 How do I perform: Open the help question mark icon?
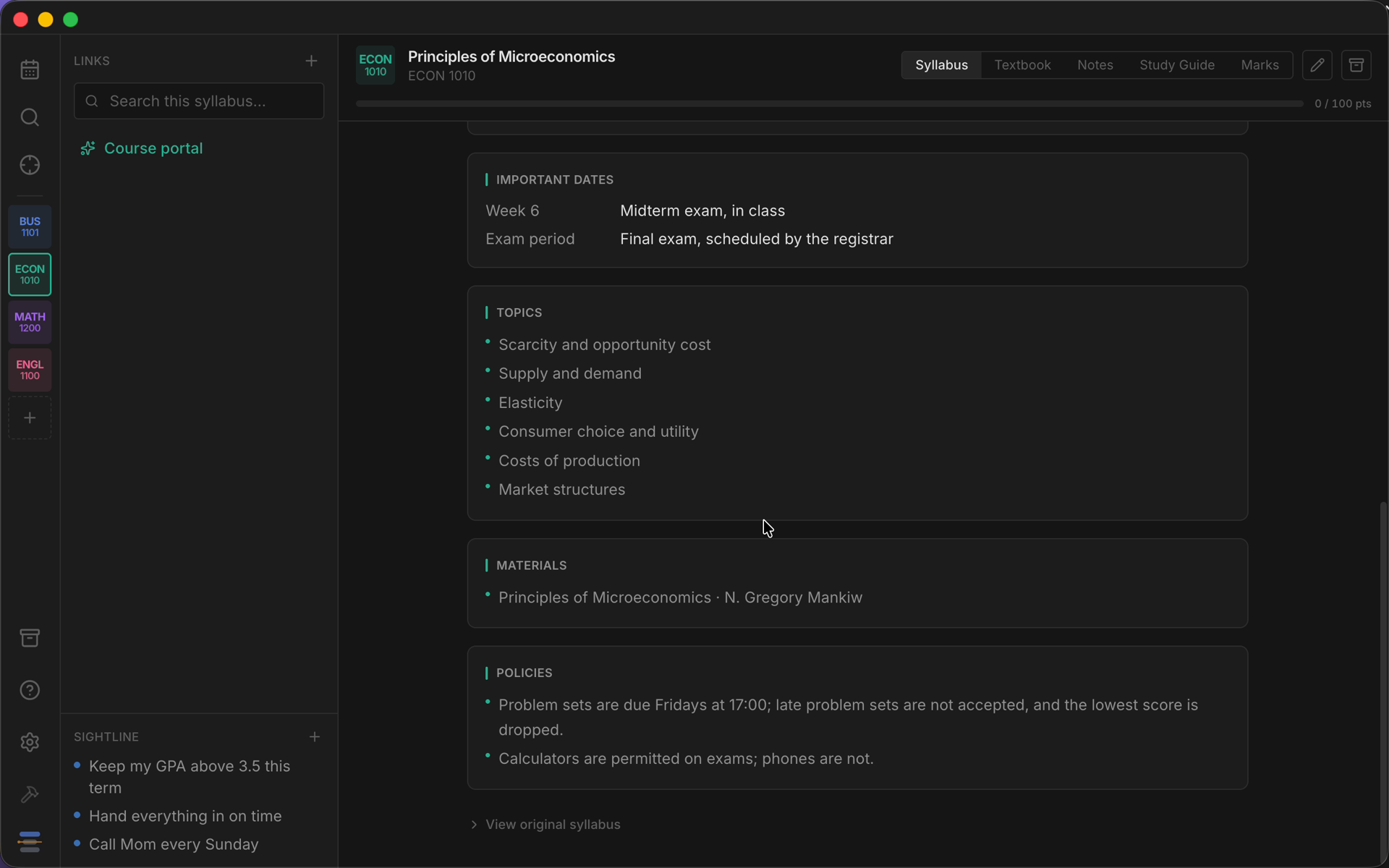[30, 690]
